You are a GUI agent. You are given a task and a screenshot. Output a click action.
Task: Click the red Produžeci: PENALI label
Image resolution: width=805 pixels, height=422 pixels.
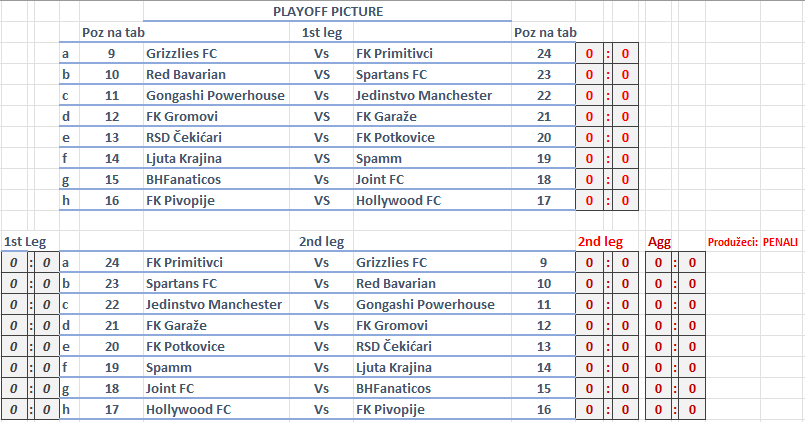753,242
